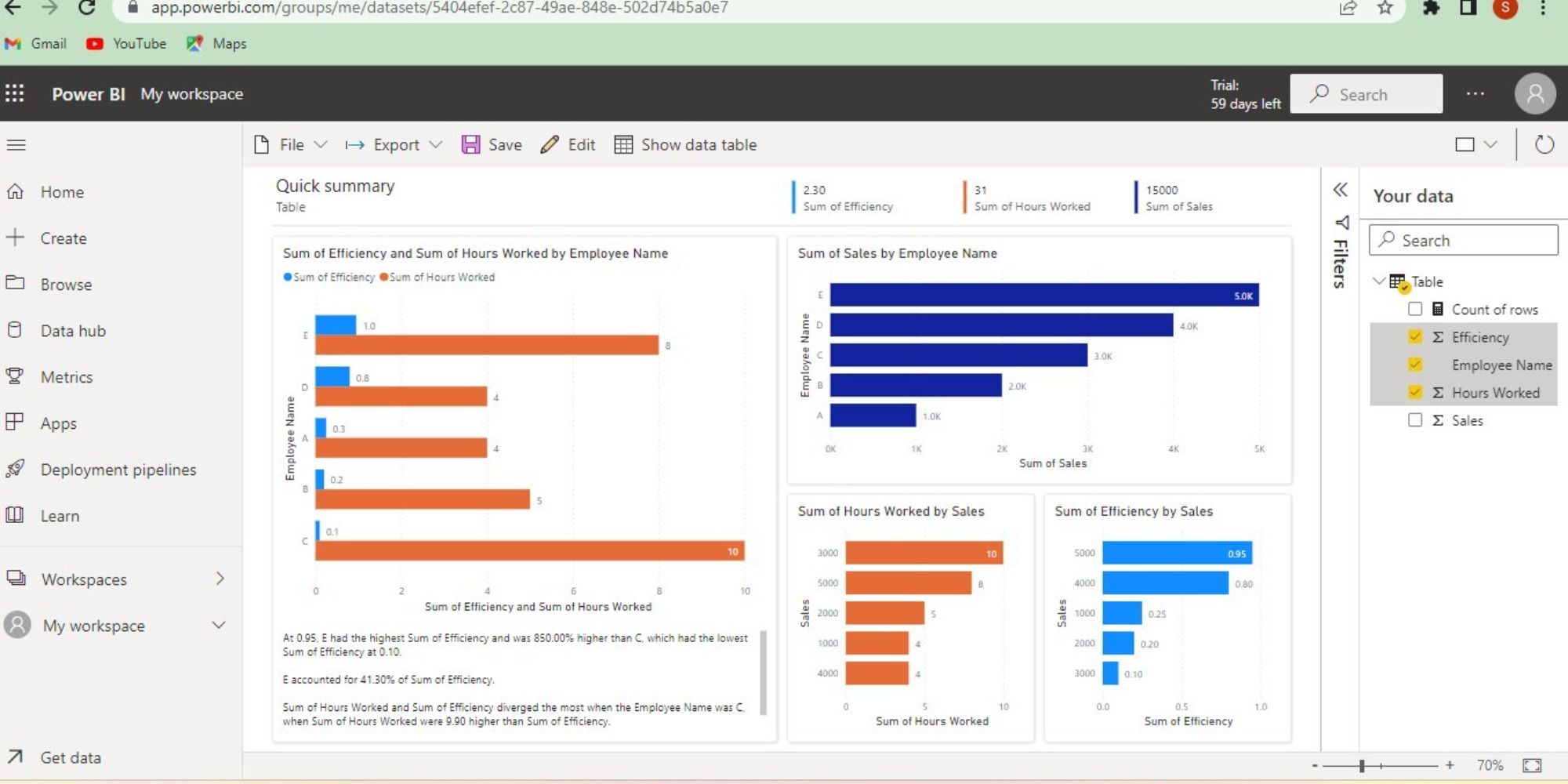The image size is (1568, 784).
Task: Open Data hub in navigation
Action: [x=73, y=330]
